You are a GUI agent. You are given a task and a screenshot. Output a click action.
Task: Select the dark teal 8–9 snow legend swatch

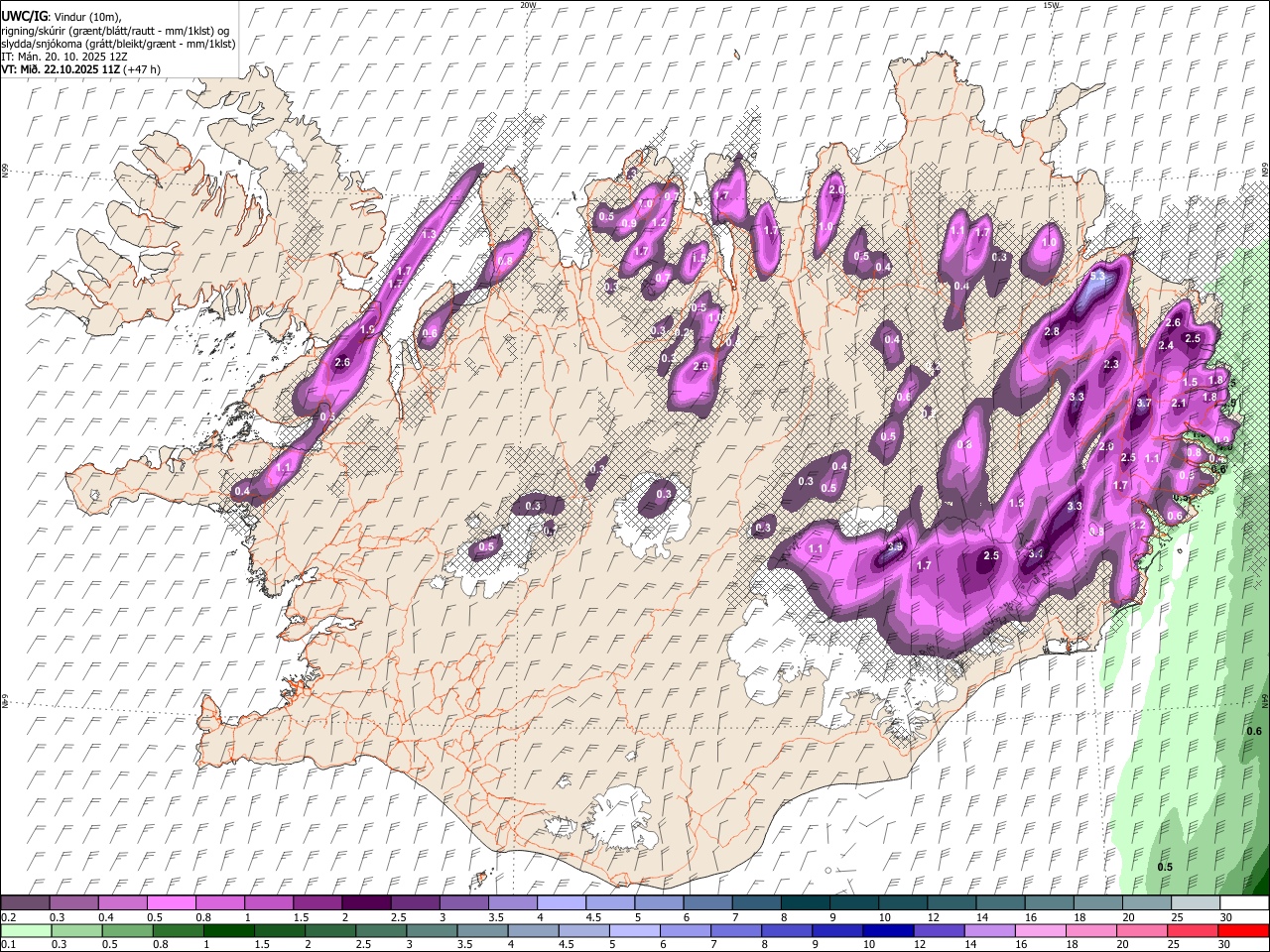[807, 903]
